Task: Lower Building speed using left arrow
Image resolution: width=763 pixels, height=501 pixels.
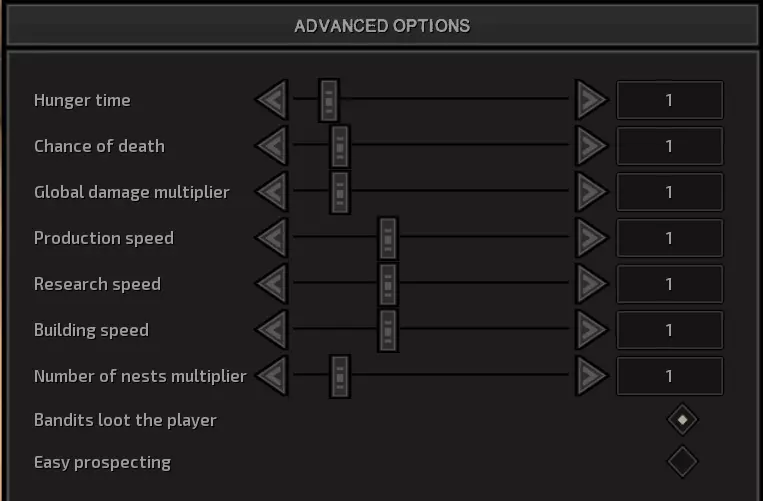Action: pyautogui.click(x=272, y=330)
